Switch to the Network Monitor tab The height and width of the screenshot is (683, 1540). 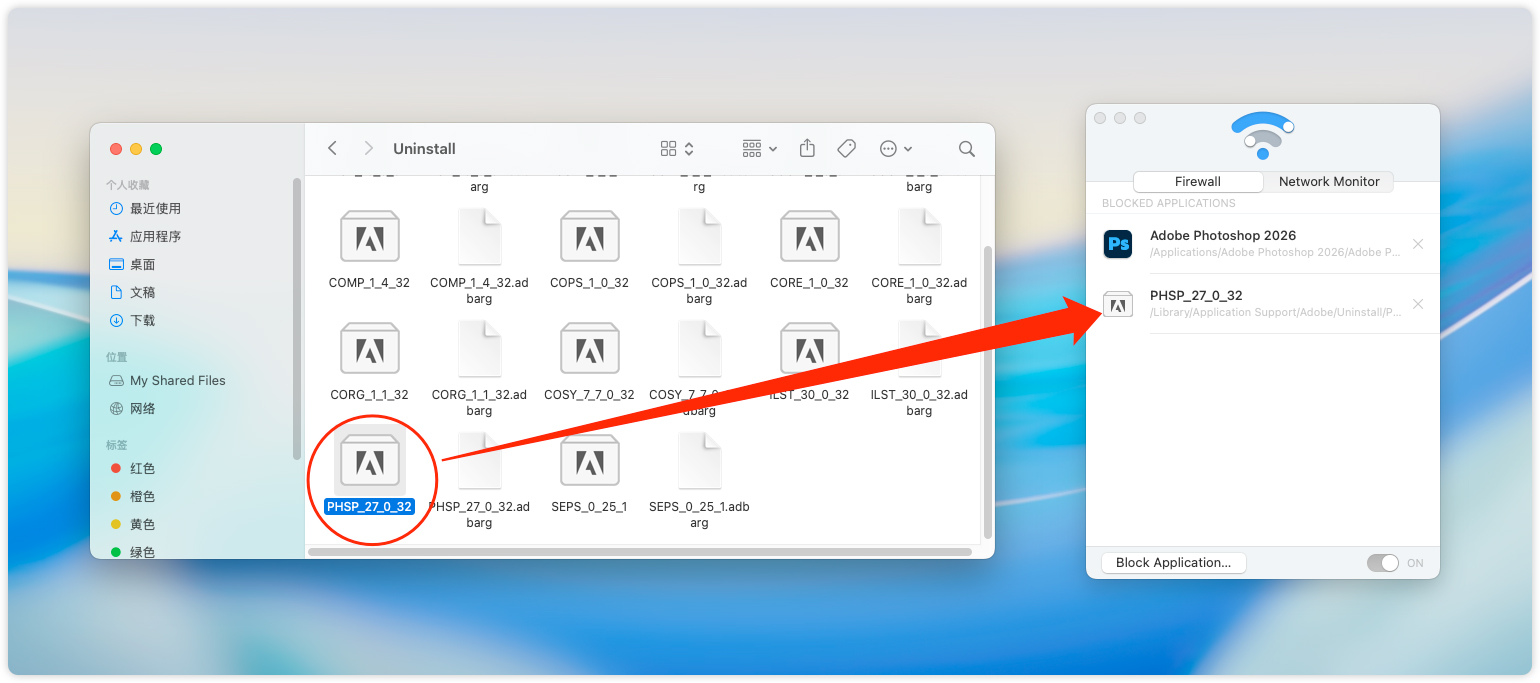pyautogui.click(x=1328, y=181)
